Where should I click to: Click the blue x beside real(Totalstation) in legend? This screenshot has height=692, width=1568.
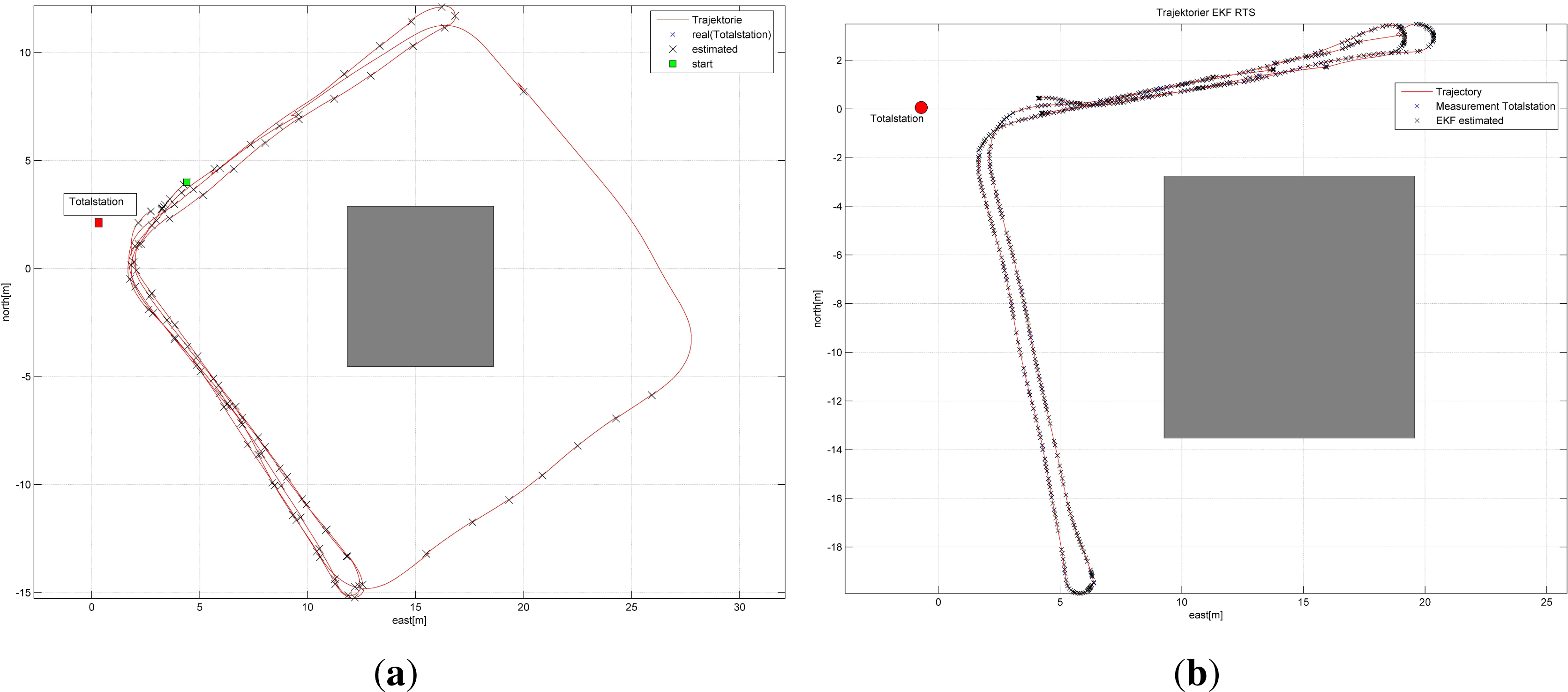(x=673, y=35)
